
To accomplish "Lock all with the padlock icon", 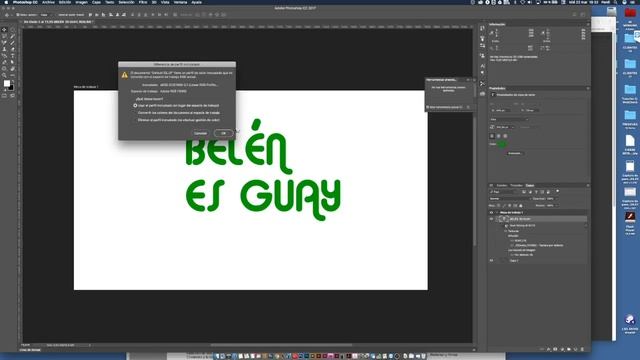I will pyautogui.click(x=520, y=205).
